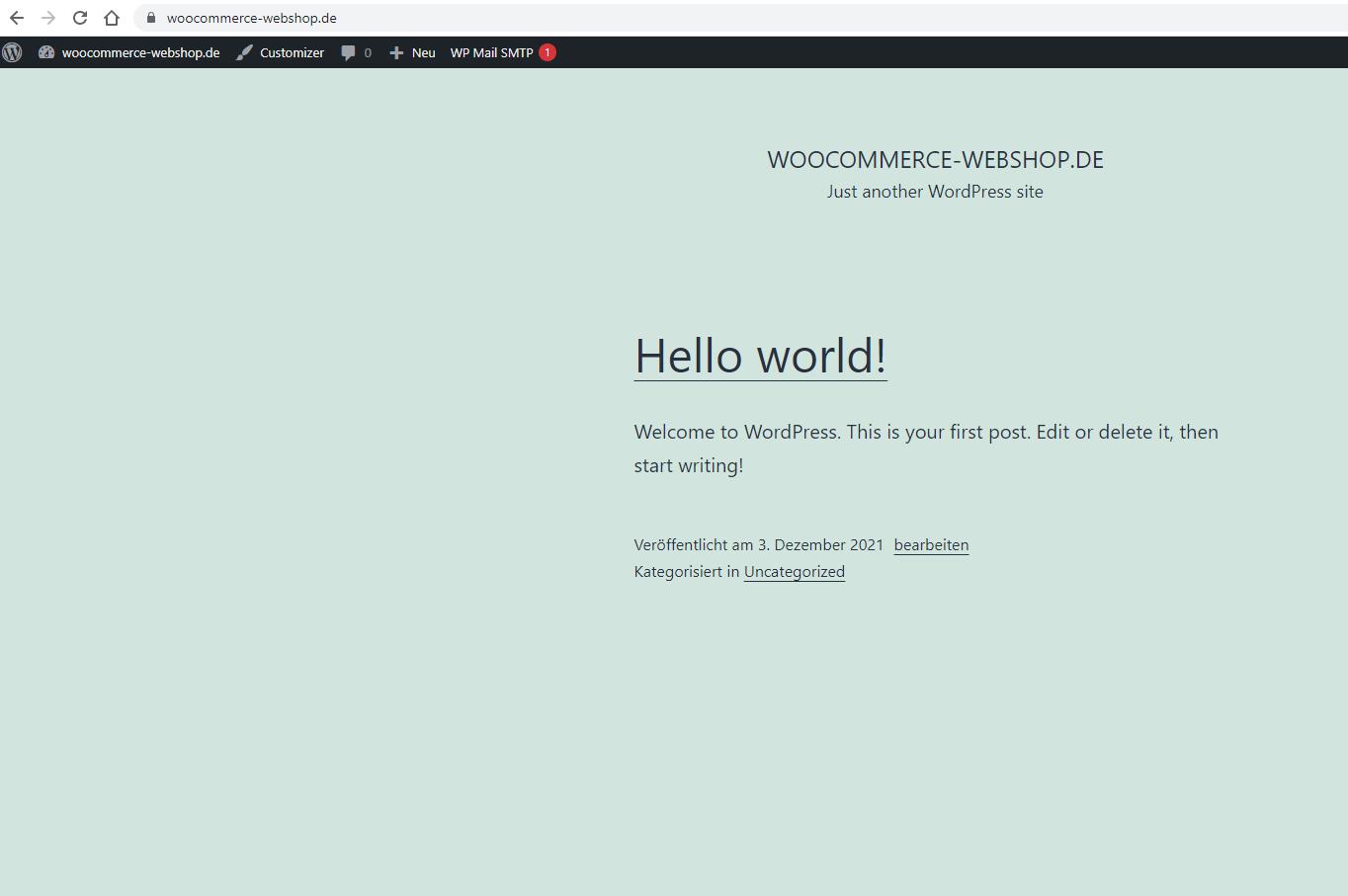1348x896 pixels.
Task: Click the plus icon for Neu
Action: pyautogui.click(x=396, y=53)
